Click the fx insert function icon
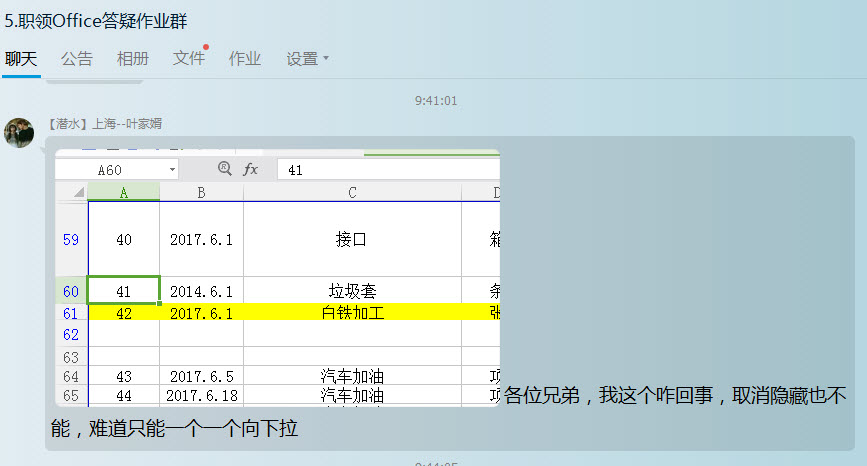 pyautogui.click(x=251, y=170)
